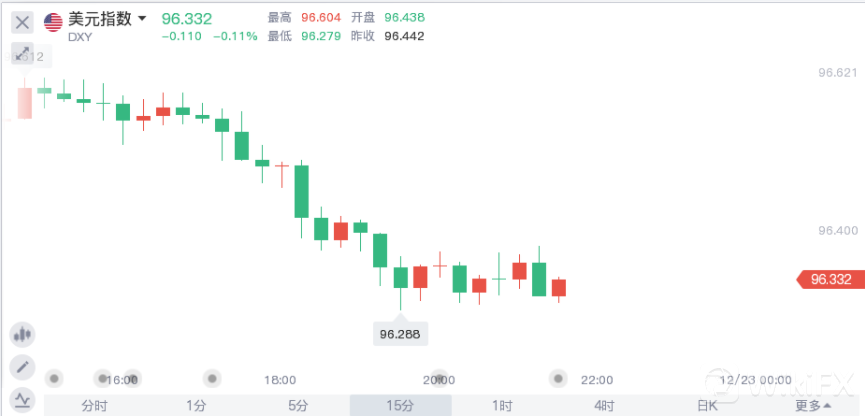The width and height of the screenshot is (865, 419).
Task: Switch to the 日K daily chart tab
Action: pyautogui.click(x=706, y=406)
